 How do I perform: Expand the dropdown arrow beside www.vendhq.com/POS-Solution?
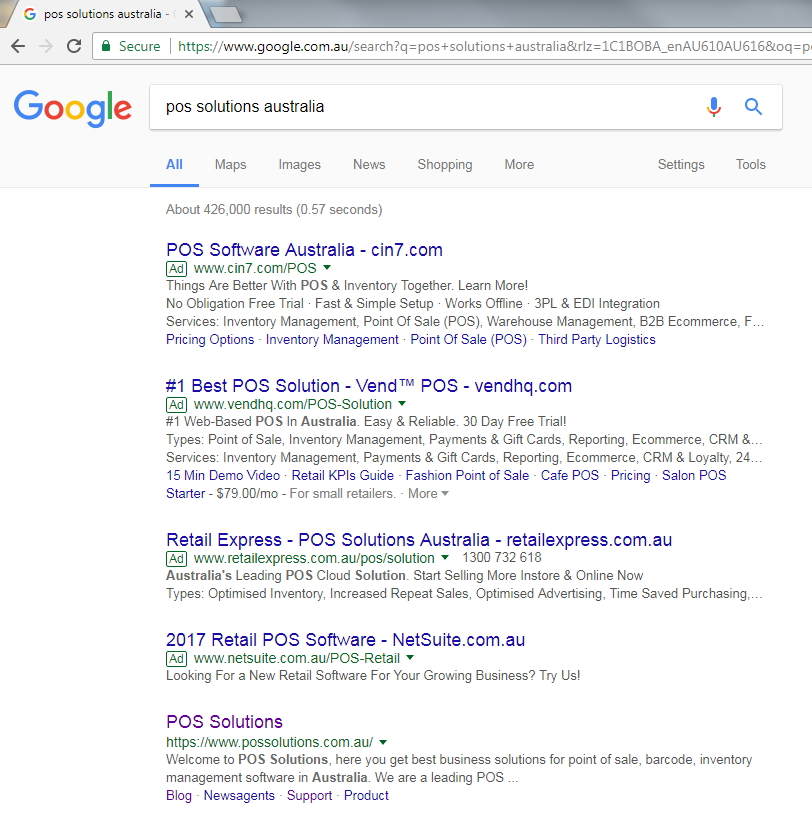tap(403, 404)
